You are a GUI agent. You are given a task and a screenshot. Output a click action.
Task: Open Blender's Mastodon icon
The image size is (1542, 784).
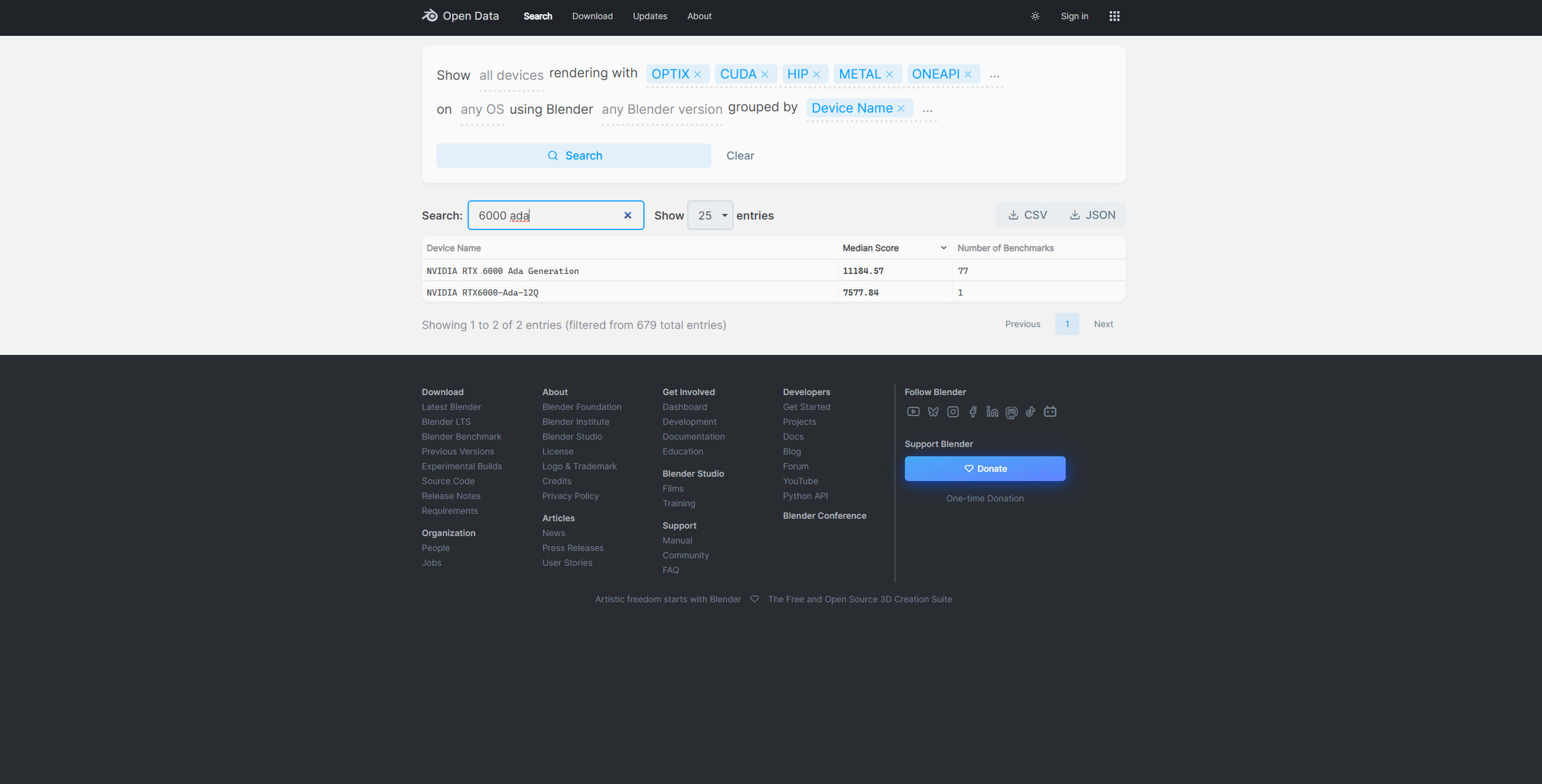(x=1012, y=412)
